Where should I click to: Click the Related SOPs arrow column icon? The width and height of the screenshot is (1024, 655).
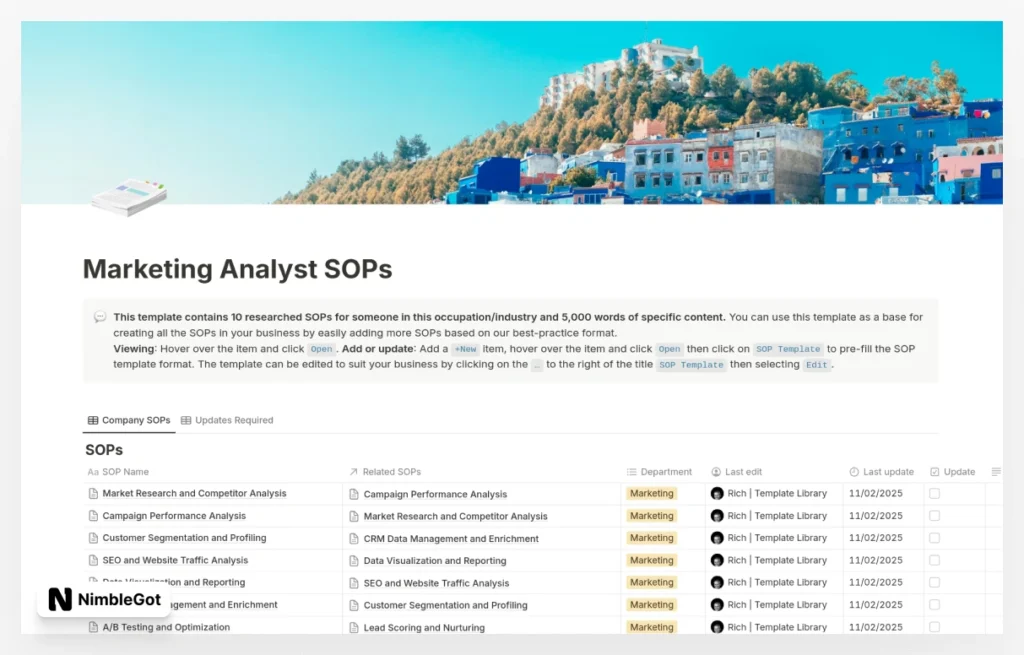click(x=353, y=471)
